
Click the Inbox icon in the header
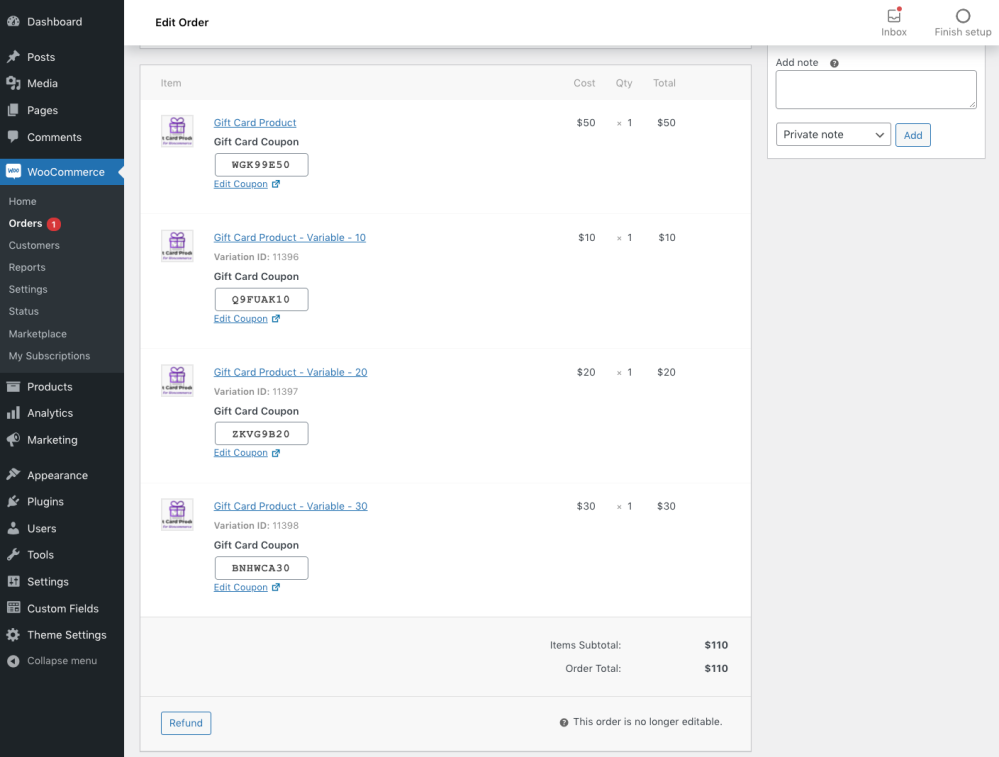(893, 16)
